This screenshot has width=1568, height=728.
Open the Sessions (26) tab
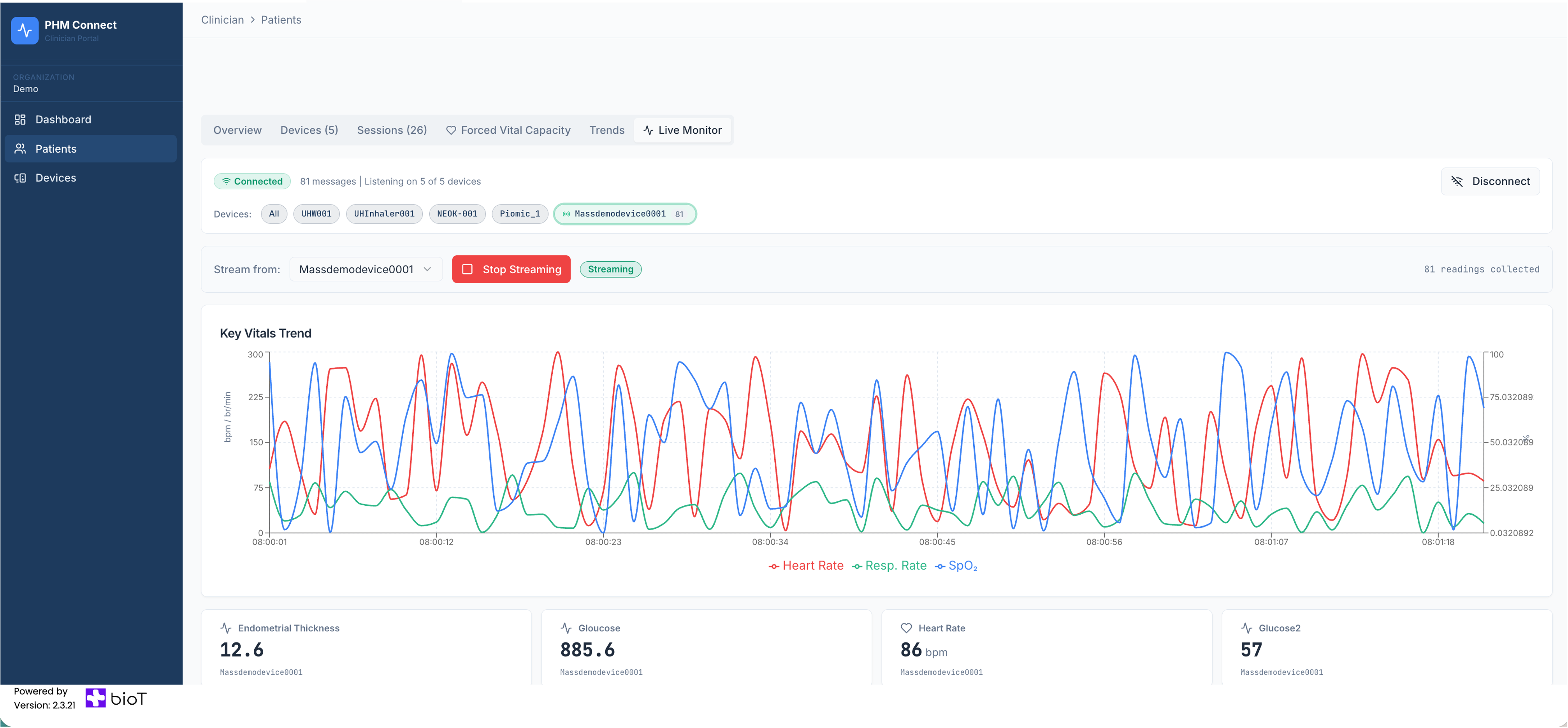point(391,130)
